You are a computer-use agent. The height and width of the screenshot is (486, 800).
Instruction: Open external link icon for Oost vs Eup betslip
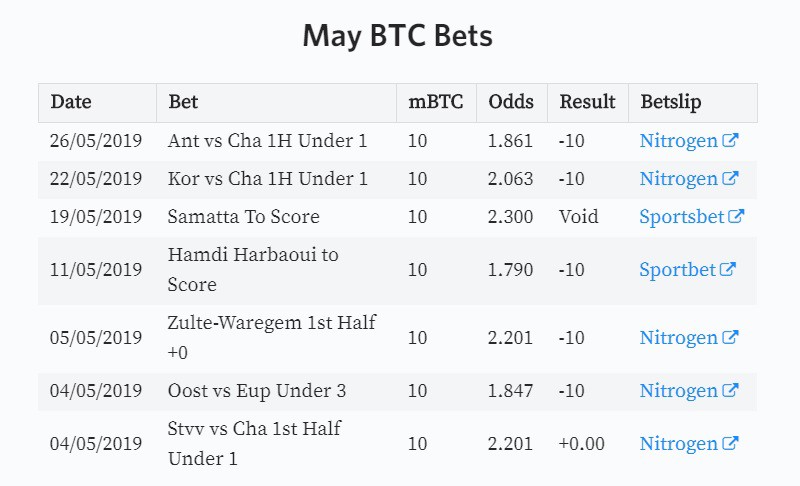coord(730,390)
